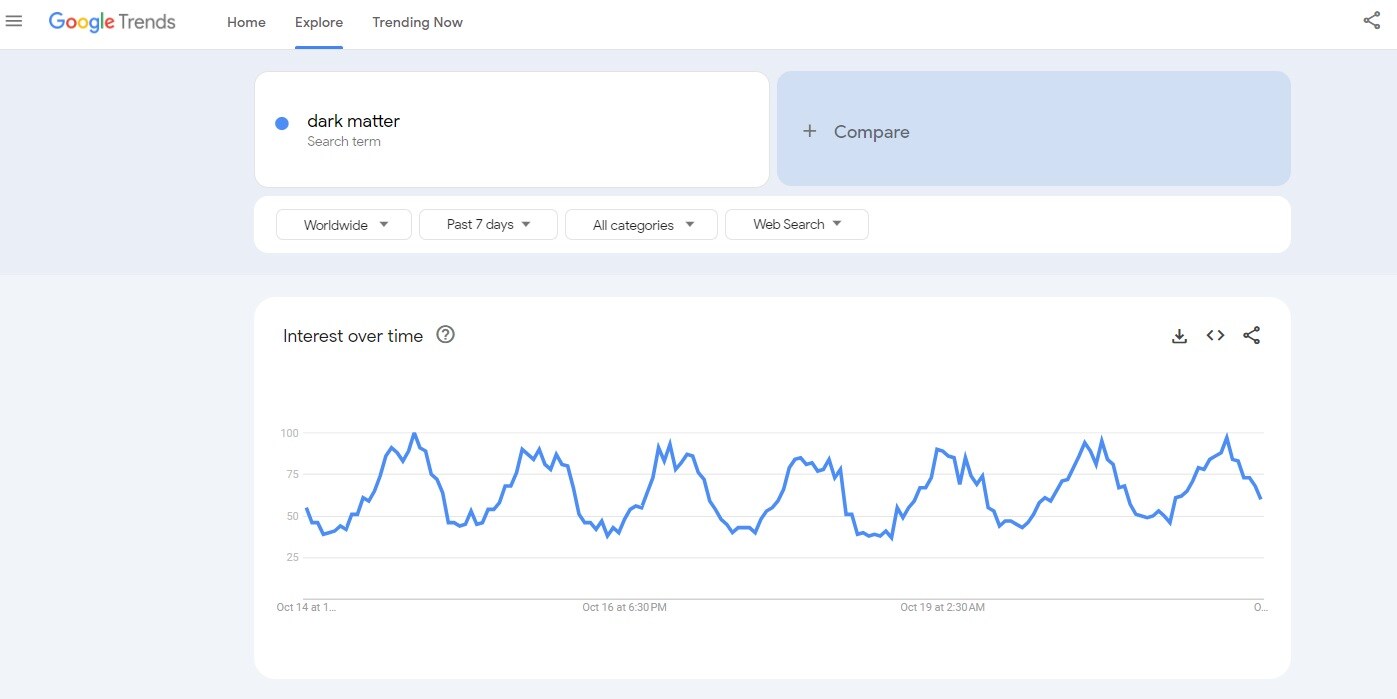Click the blue dot color indicator
Viewport: 1397px width, 699px height.
coord(282,123)
